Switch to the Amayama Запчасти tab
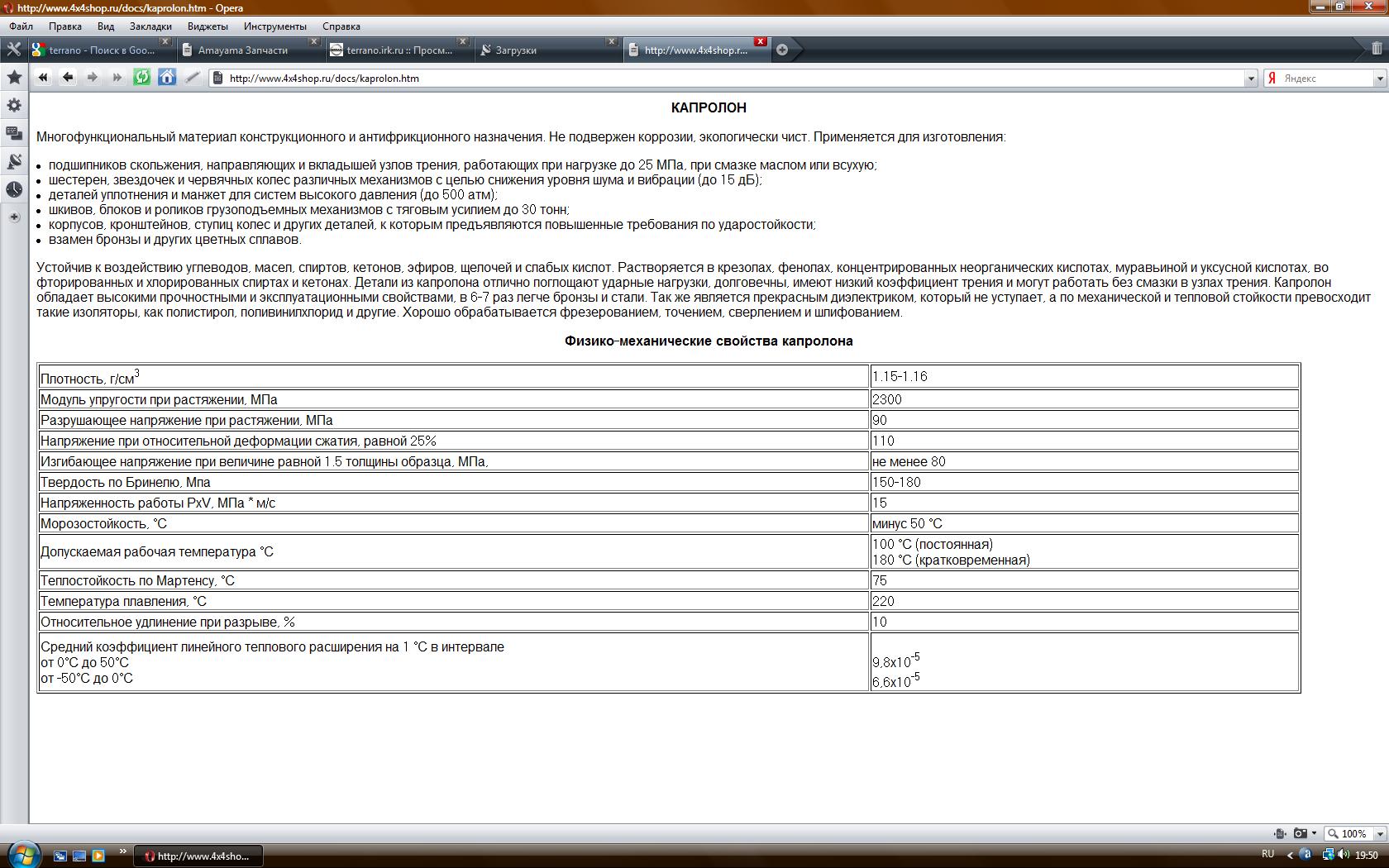This screenshot has width=1389, height=868. 243,50
